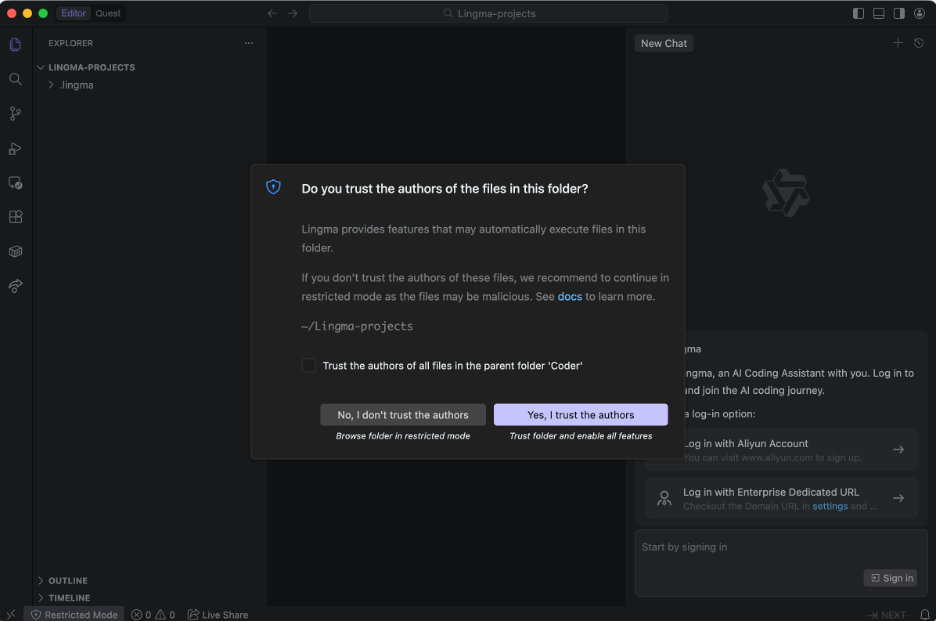Open the docs link in trust dialog
The width and height of the screenshot is (936, 622).
(569, 296)
